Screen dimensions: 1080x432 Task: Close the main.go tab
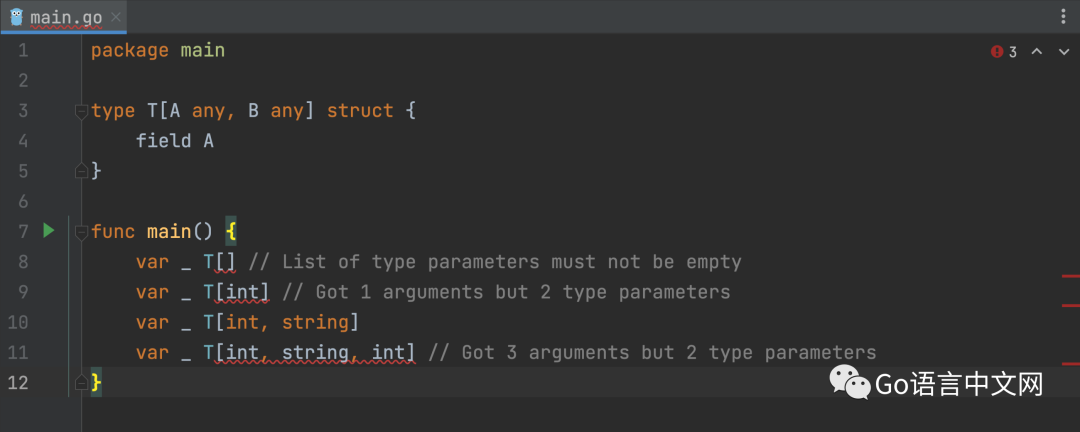click(x=115, y=17)
